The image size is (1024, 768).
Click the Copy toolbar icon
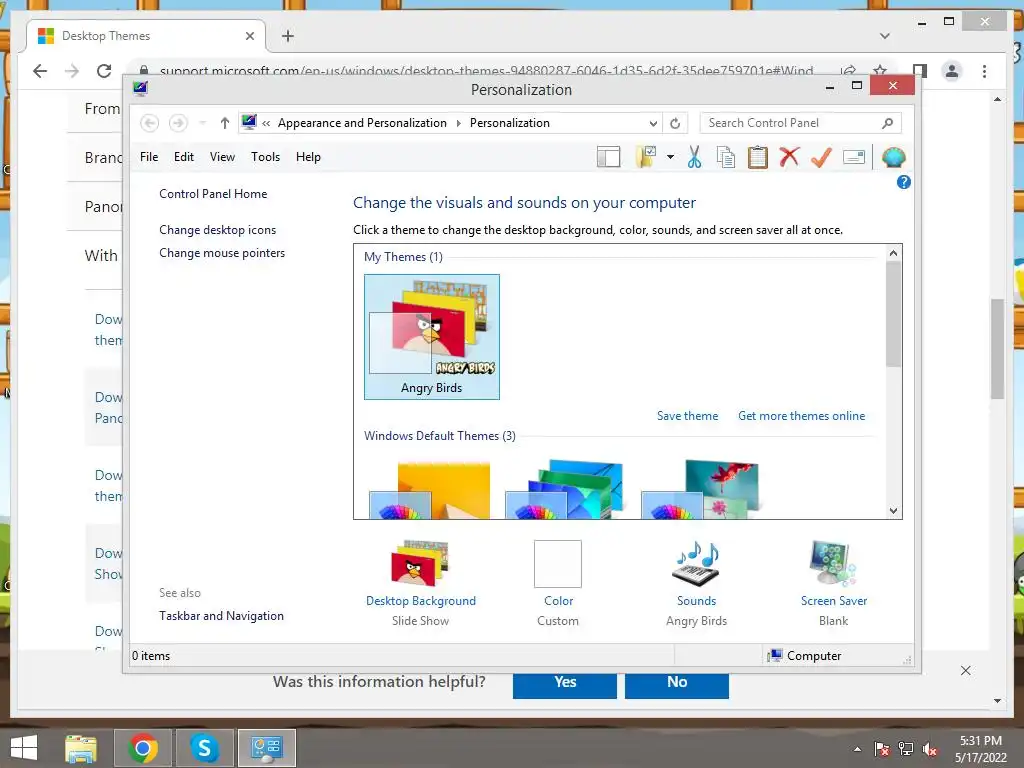[x=726, y=157]
